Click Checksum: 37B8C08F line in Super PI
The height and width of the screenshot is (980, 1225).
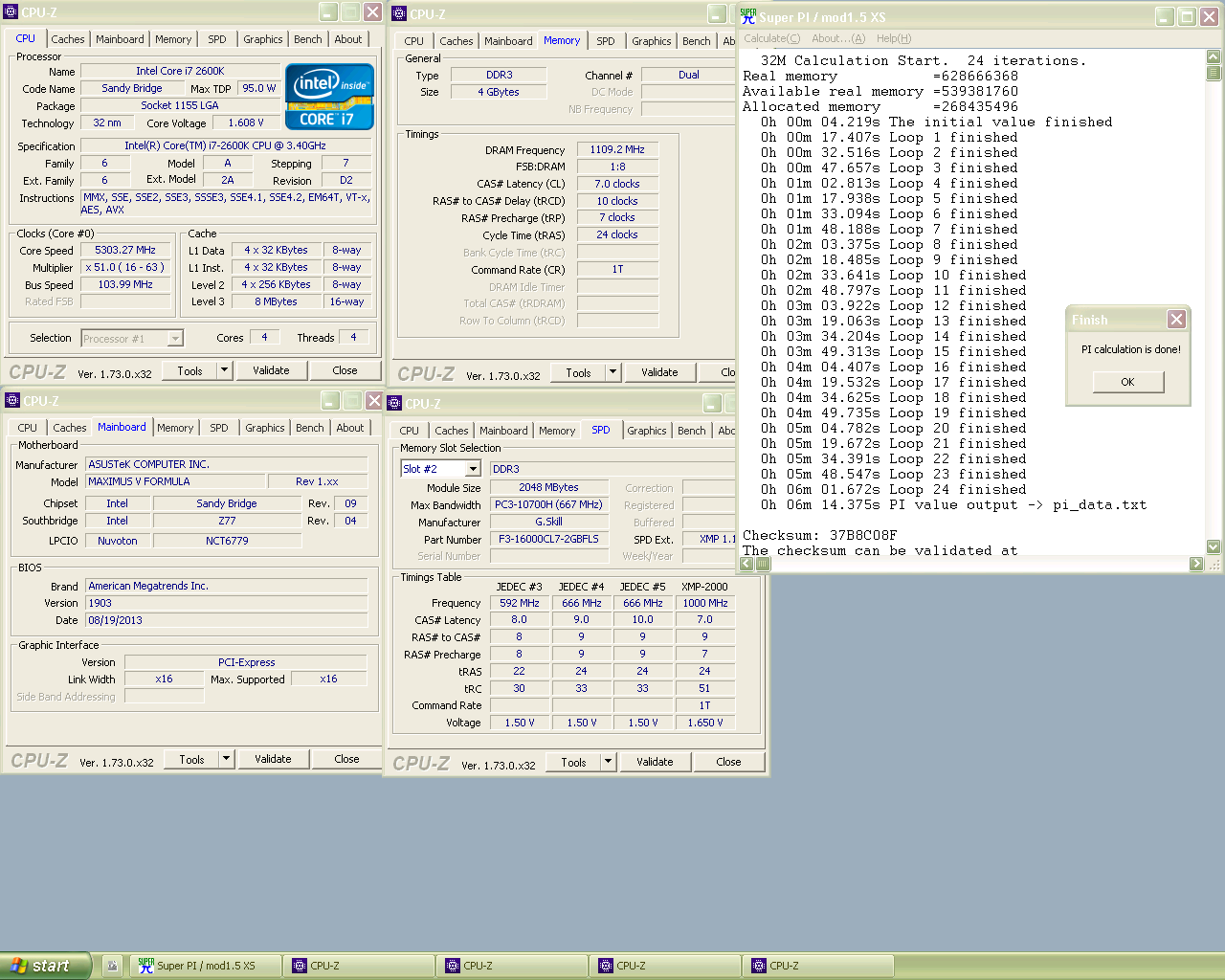click(820, 536)
